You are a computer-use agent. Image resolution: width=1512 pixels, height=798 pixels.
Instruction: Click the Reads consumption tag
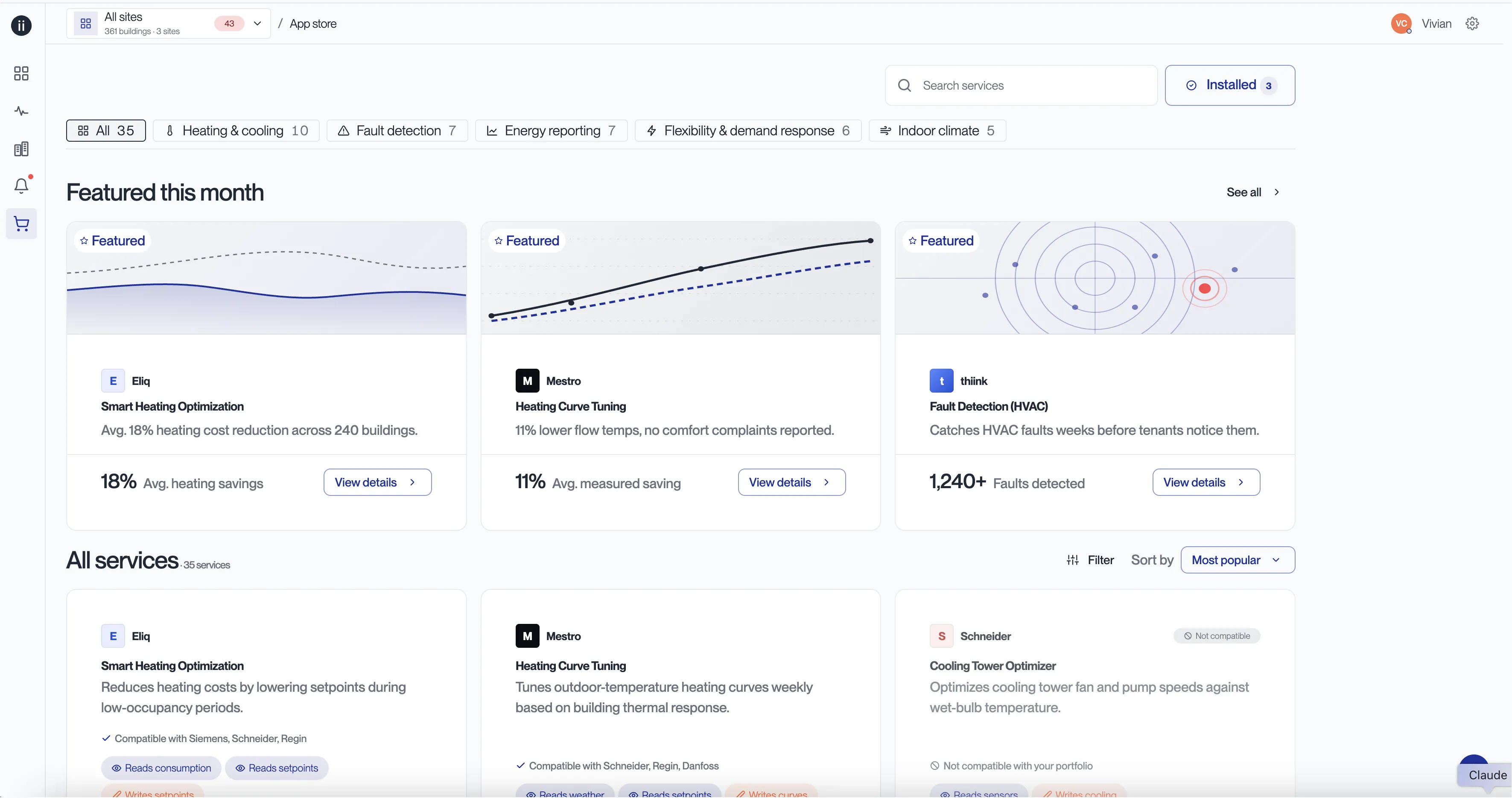161,768
